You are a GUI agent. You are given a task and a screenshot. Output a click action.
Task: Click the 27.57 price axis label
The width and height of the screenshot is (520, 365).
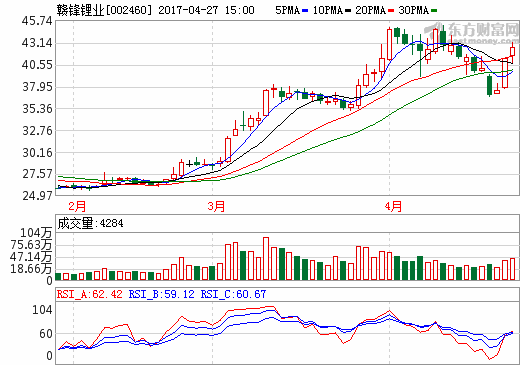(37, 174)
